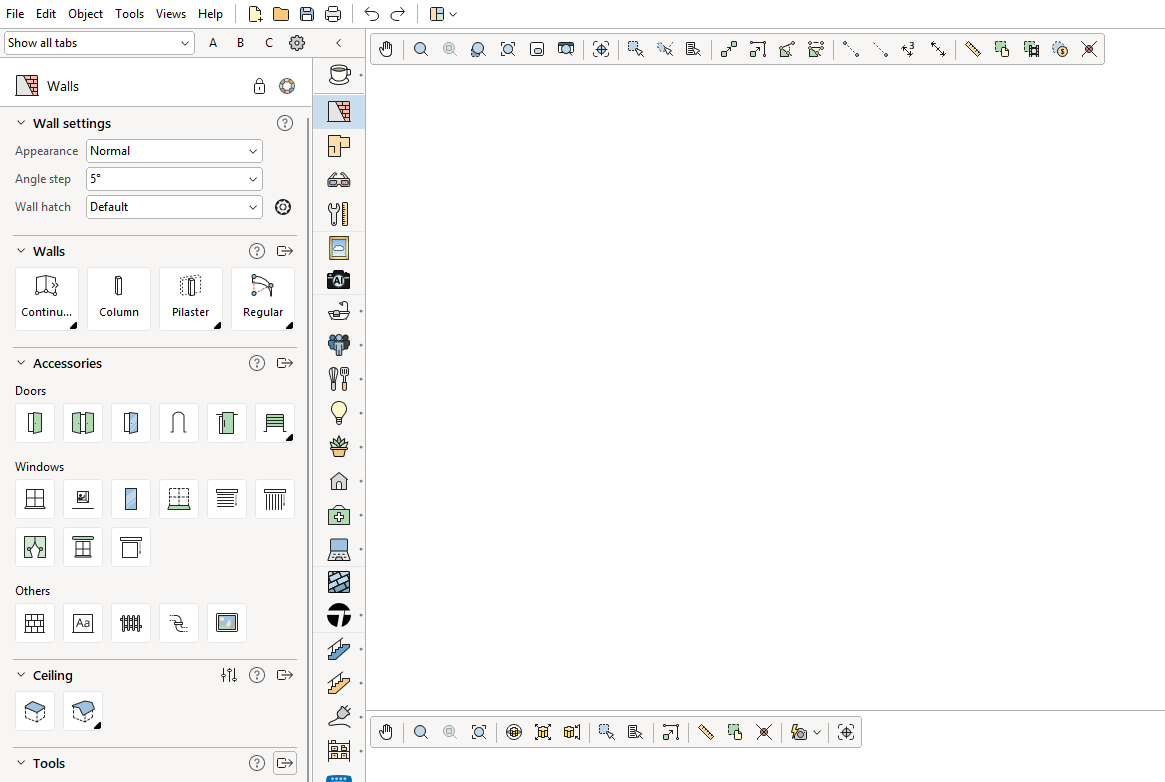Open the lighting bulb tab
The image size is (1165, 782).
coord(339,412)
